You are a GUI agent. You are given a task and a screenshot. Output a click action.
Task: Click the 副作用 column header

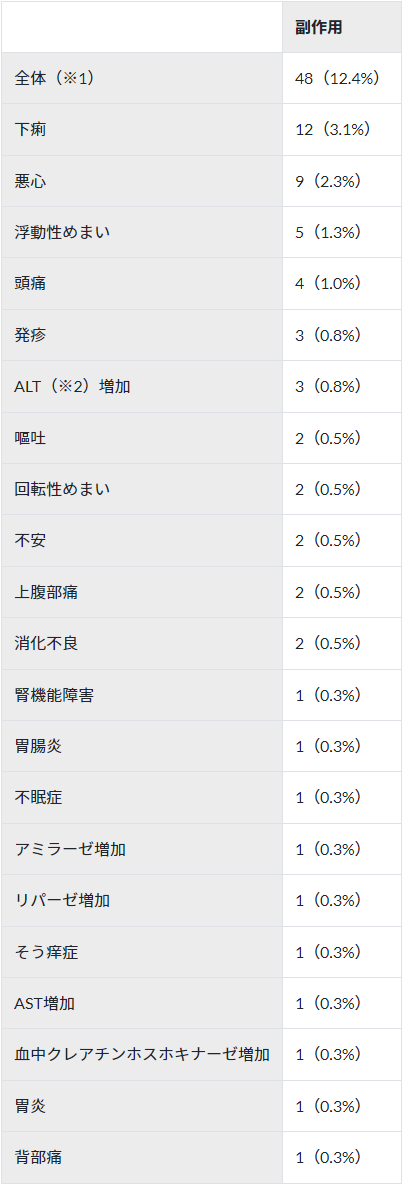(x=319, y=26)
